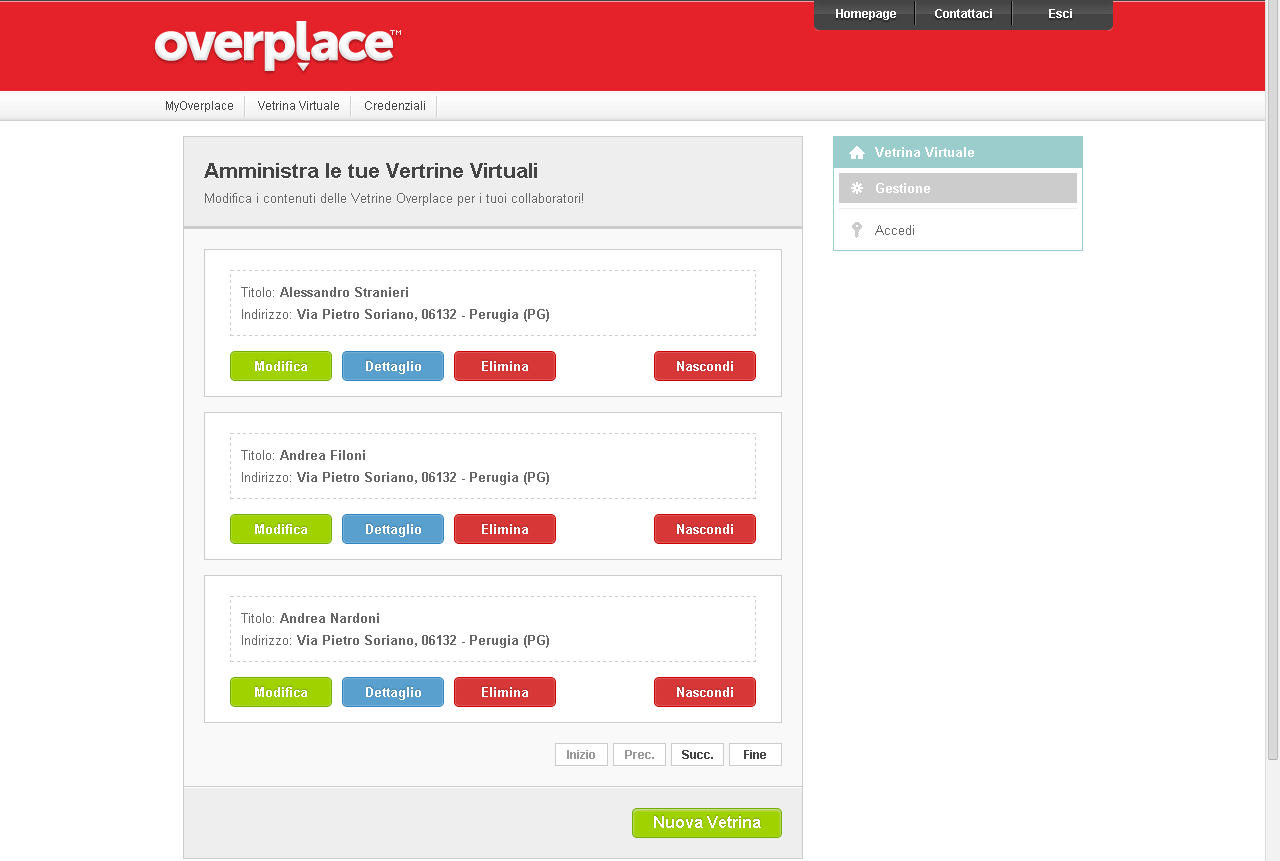Click the gear icon beside Gestione

[x=857, y=188]
